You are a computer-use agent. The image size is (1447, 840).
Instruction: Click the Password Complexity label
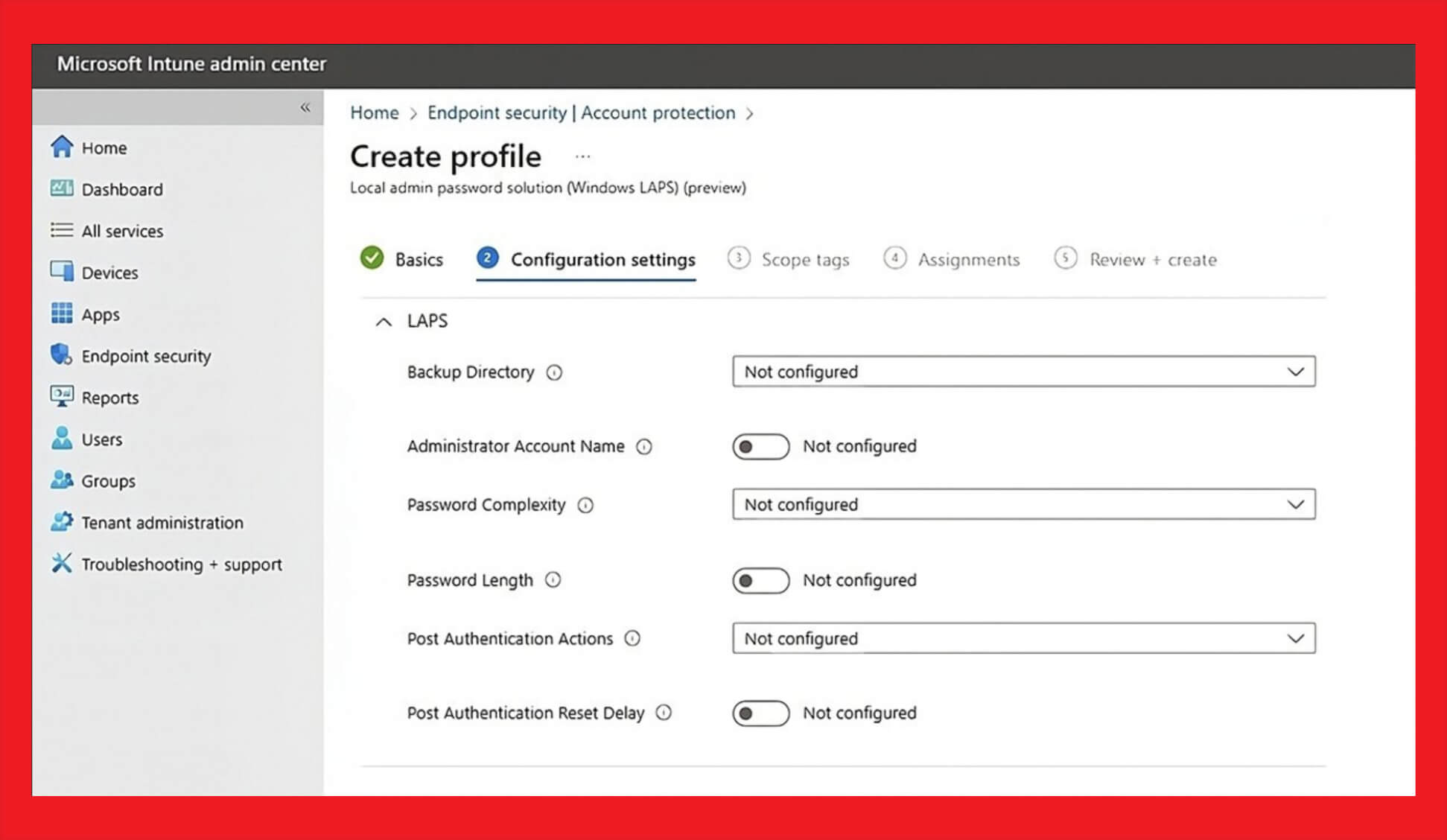click(486, 505)
